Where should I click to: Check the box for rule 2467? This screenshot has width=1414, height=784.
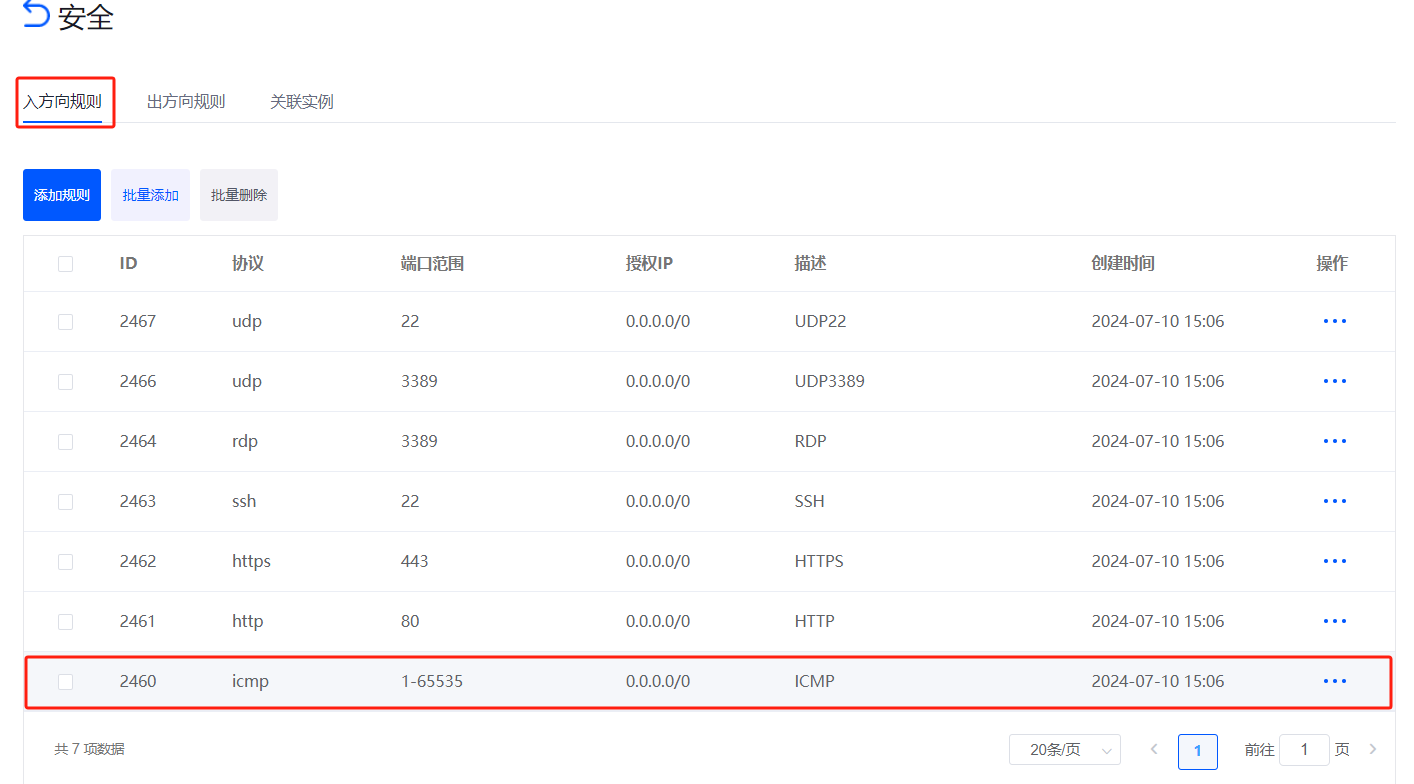(65, 322)
